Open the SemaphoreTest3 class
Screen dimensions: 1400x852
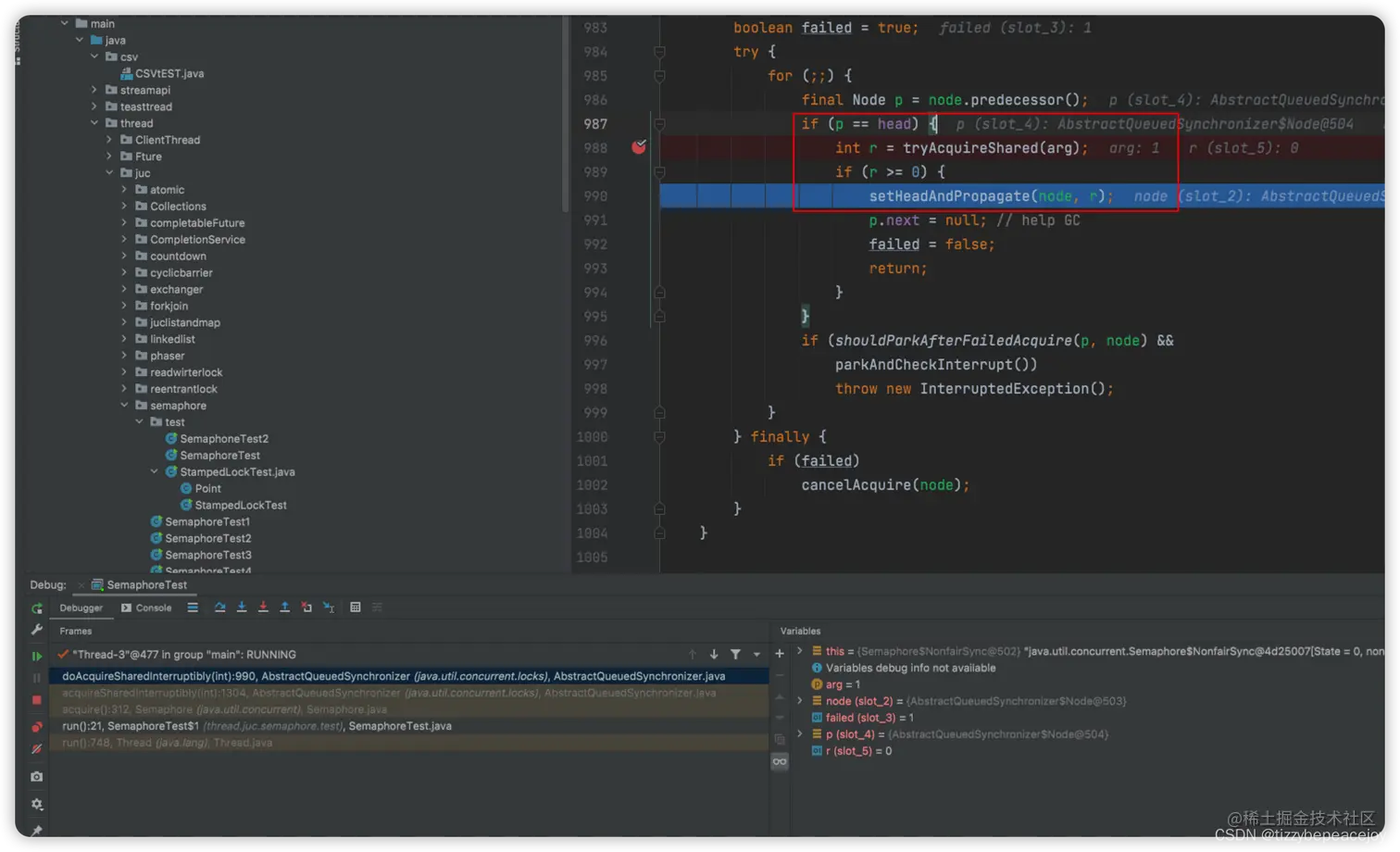[201, 556]
